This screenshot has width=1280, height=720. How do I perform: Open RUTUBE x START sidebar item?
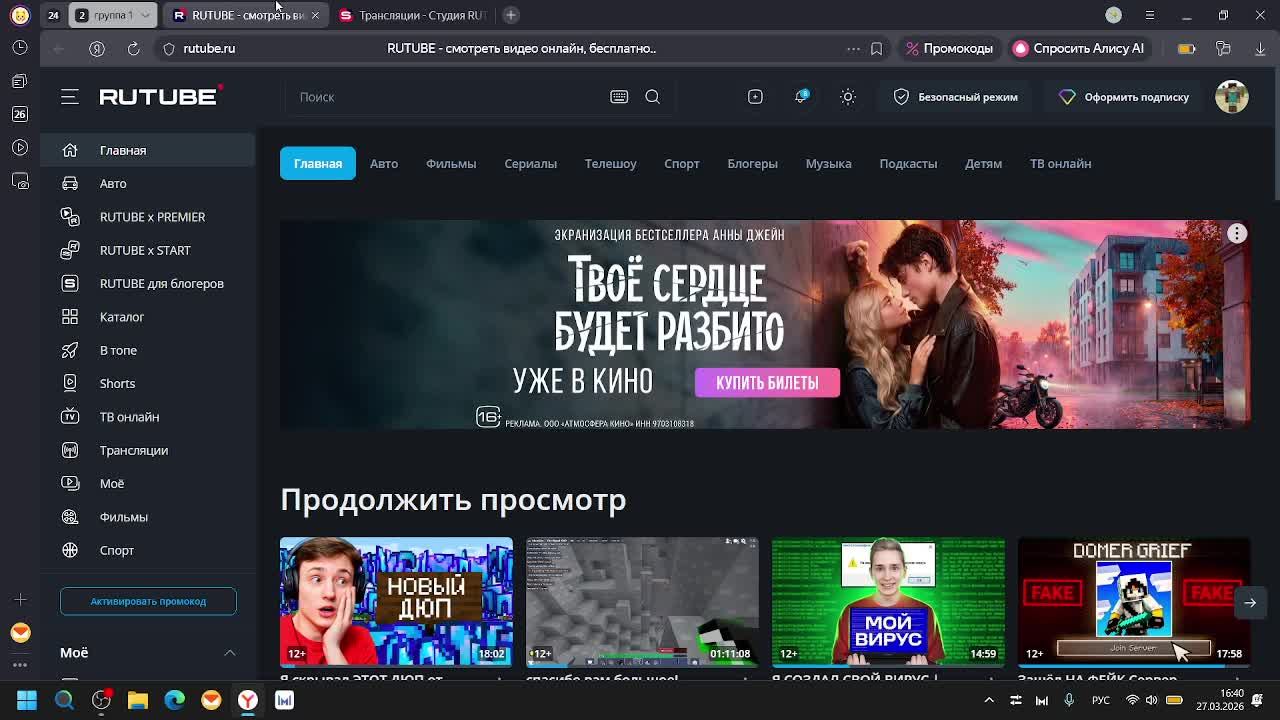point(148,250)
